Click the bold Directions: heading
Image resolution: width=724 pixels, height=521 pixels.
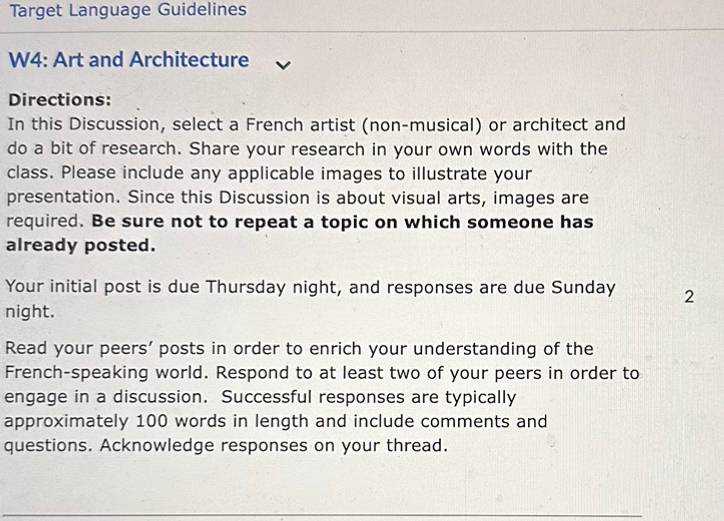(x=60, y=100)
